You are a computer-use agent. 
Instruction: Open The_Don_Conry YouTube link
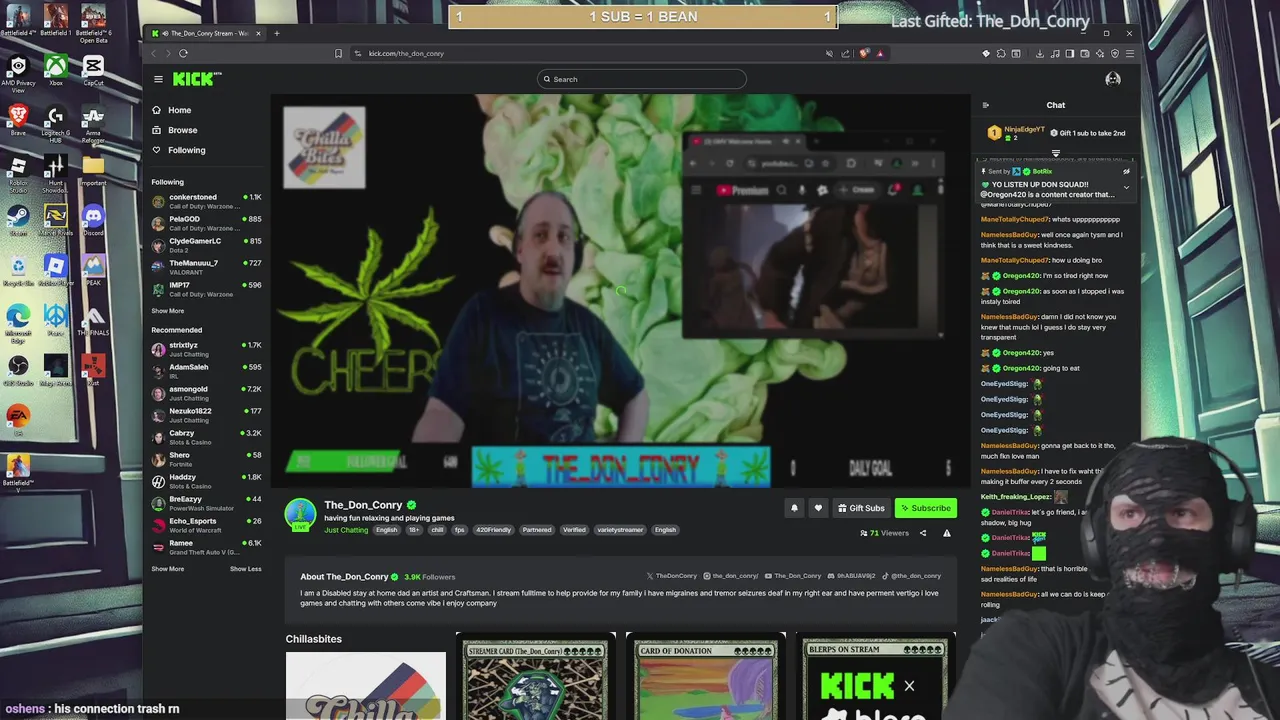pyautogui.click(x=792, y=576)
